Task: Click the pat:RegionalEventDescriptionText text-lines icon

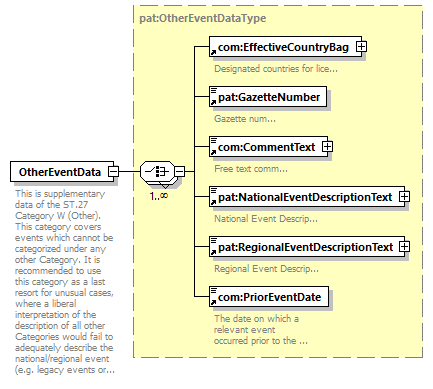Action: 214,241
